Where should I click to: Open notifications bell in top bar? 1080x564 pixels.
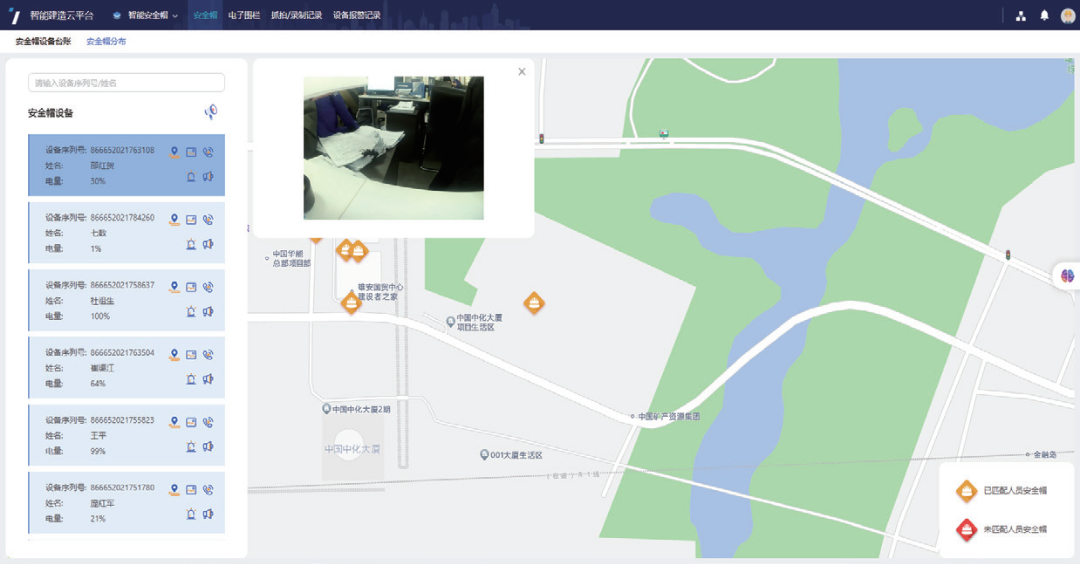(1044, 15)
